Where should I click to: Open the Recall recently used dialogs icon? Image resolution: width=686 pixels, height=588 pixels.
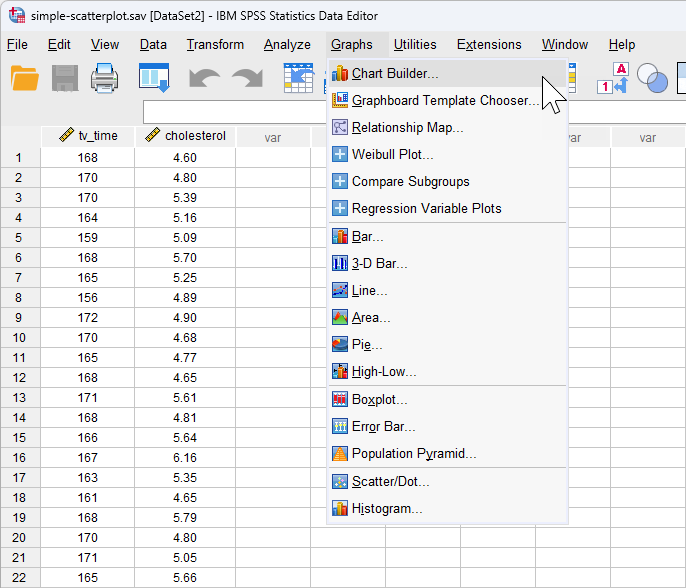154,78
